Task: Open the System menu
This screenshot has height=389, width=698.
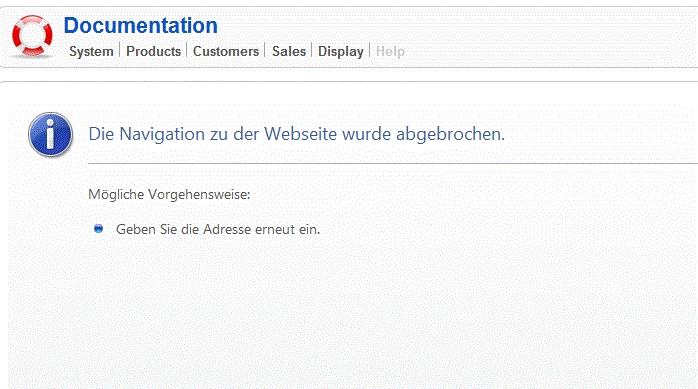Action: click(x=91, y=51)
